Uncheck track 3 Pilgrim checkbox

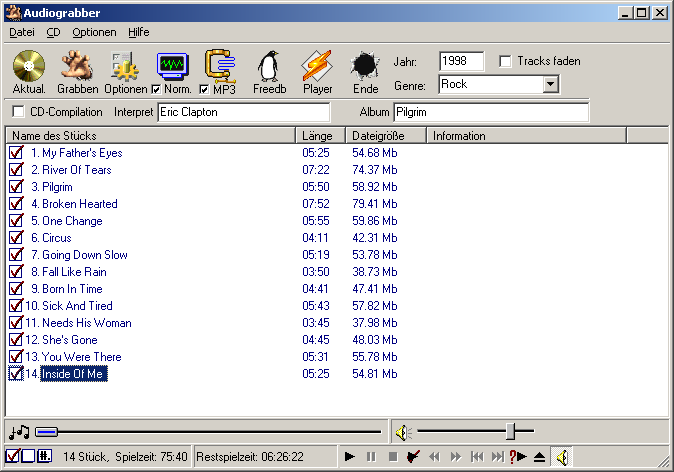pos(16,187)
